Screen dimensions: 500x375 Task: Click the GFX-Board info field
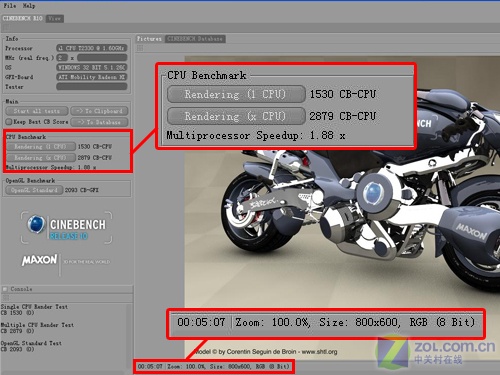92,77
